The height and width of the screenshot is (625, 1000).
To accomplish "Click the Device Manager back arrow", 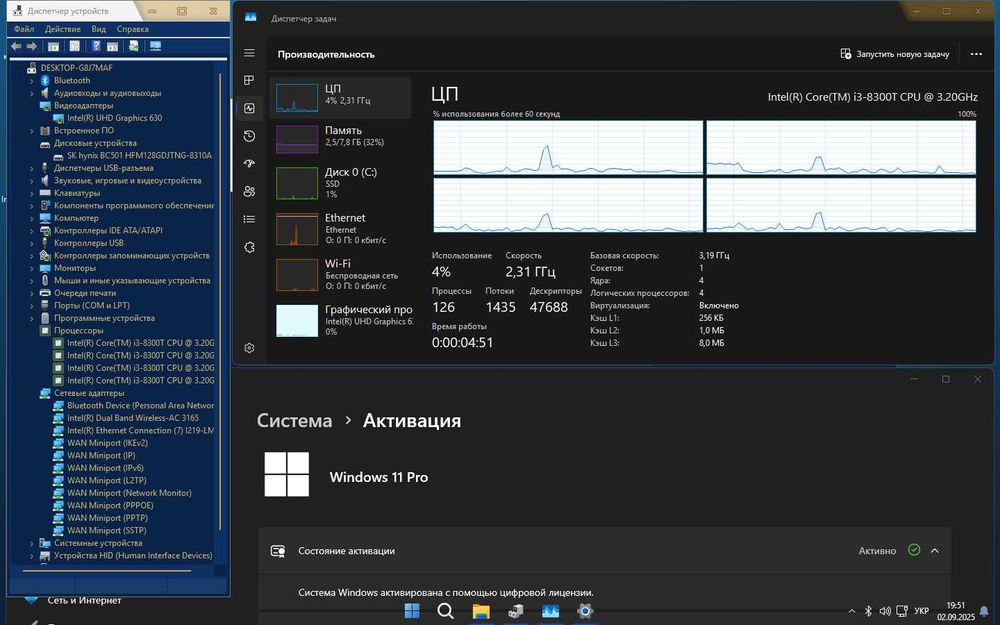I will click(16, 46).
